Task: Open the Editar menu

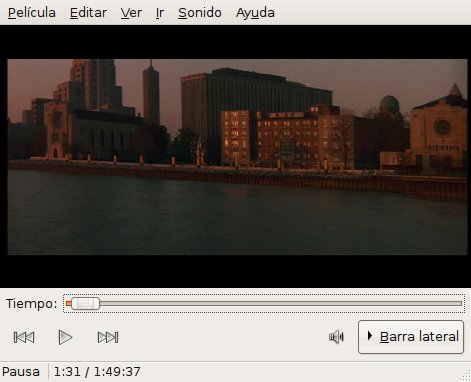Action: pos(88,13)
